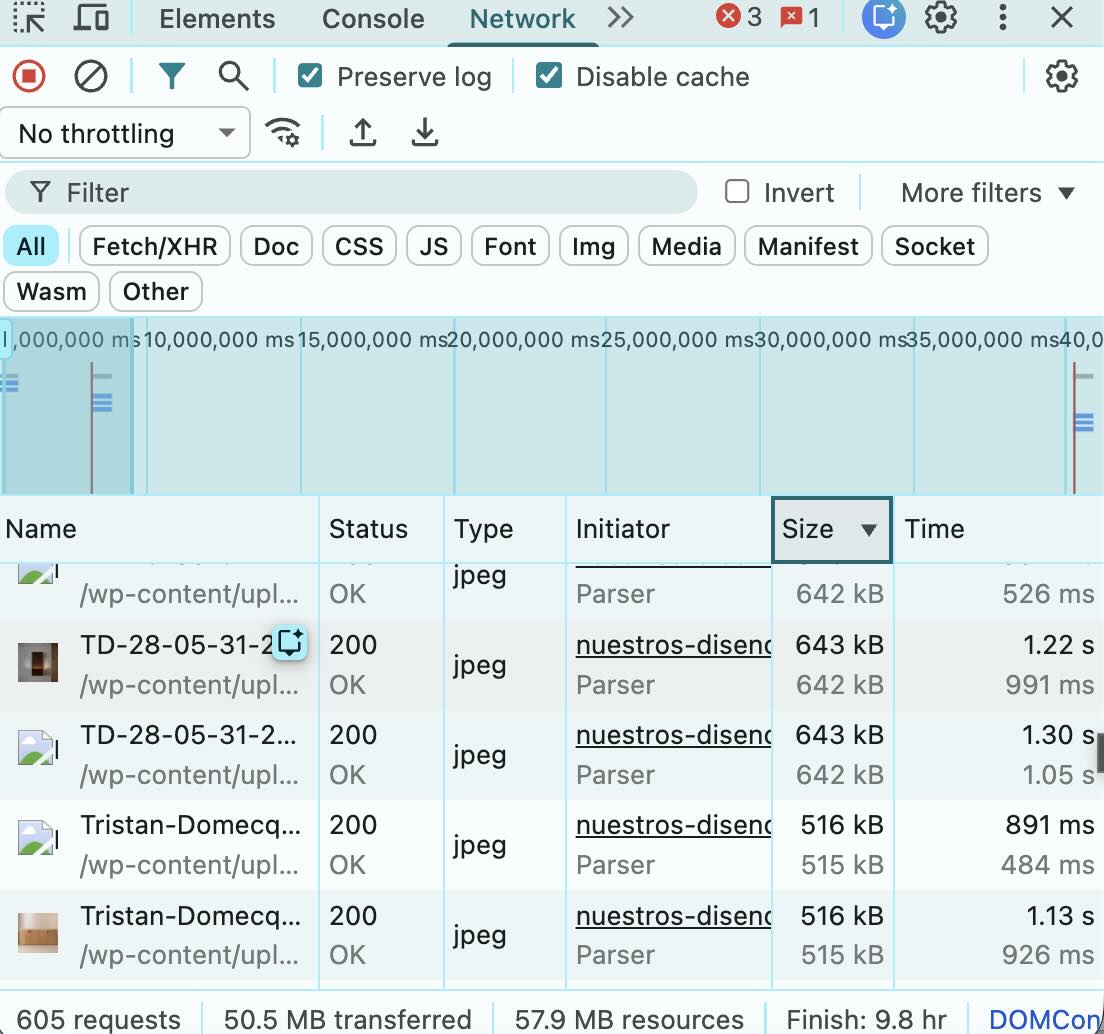Viewport: 1104px width, 1034px height.
Task: Select the TD-28-05-31 request taking 1.22 s
Action: coord(552,664)
